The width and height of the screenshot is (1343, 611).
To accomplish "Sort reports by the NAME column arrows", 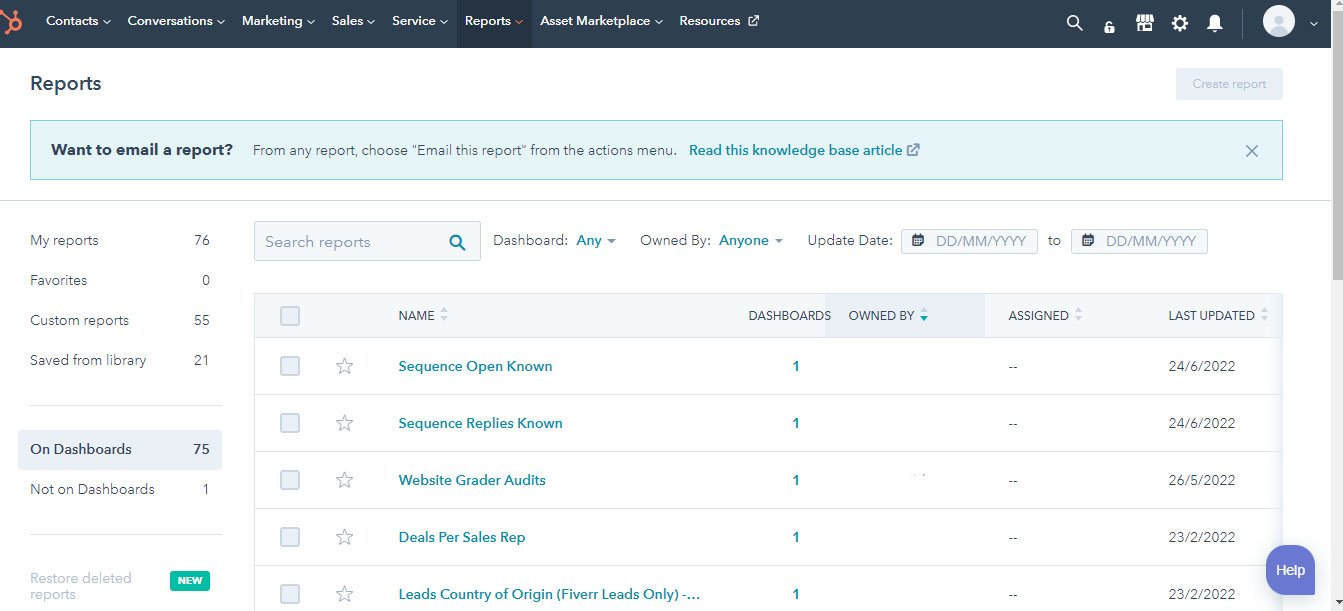I will [x=444, y=314].
